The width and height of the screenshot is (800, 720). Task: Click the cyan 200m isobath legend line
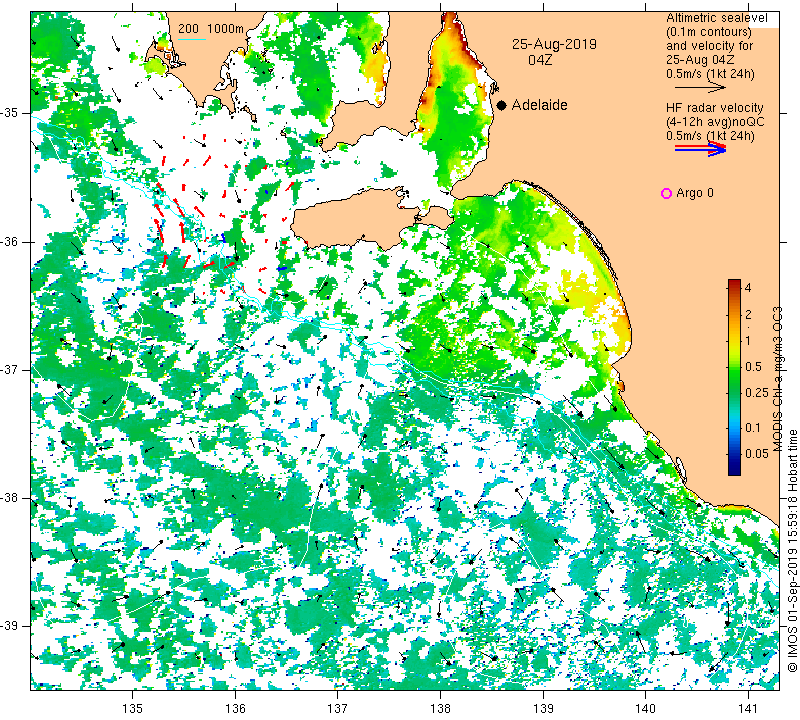[192, 40]
